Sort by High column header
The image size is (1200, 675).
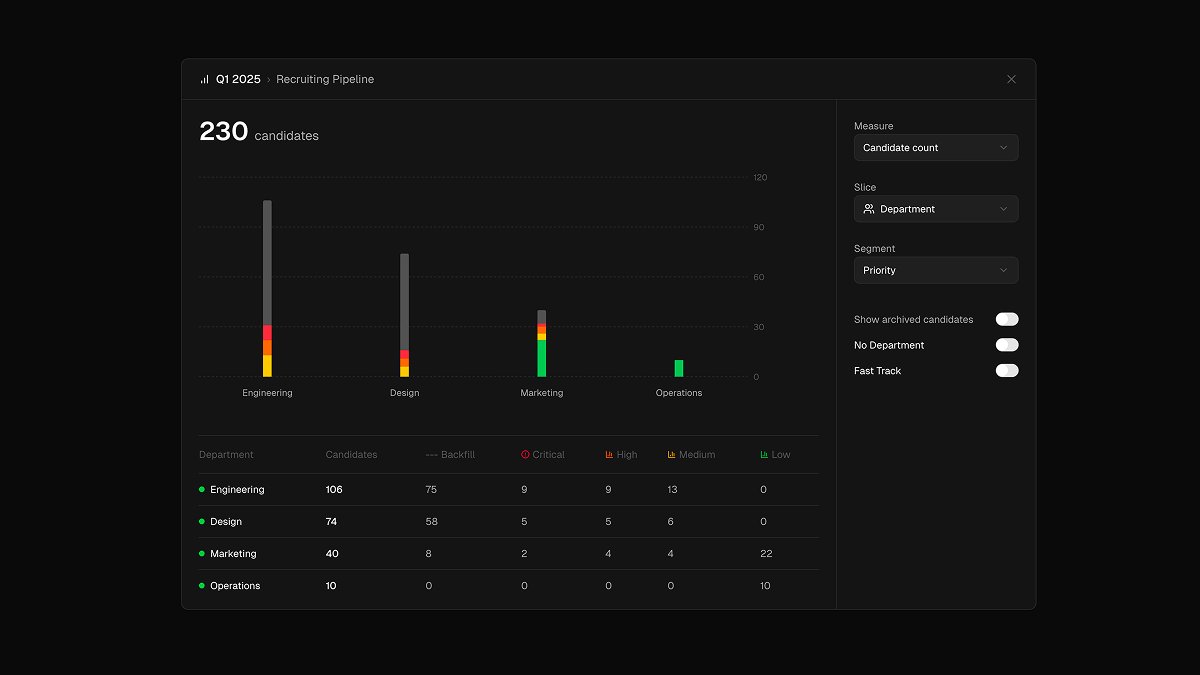click(621, 454)
